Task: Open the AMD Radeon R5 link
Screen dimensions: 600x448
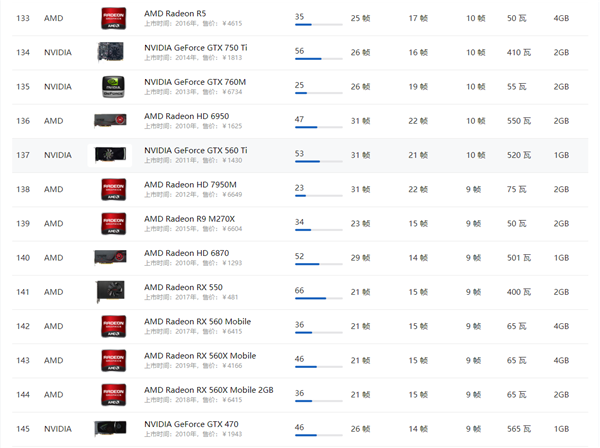Action: [175, 14]
